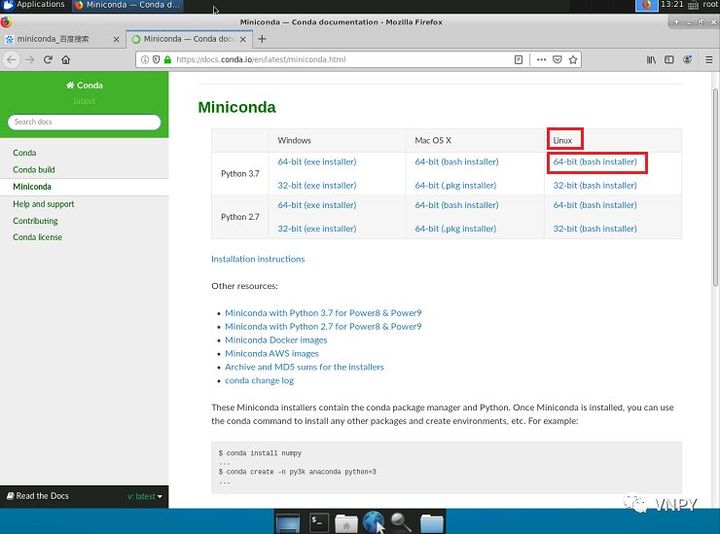Select Miniconda window in top taskbar
Image resolution: width=720 pixels, height=534 pixels.
click(x=127, y=5)
